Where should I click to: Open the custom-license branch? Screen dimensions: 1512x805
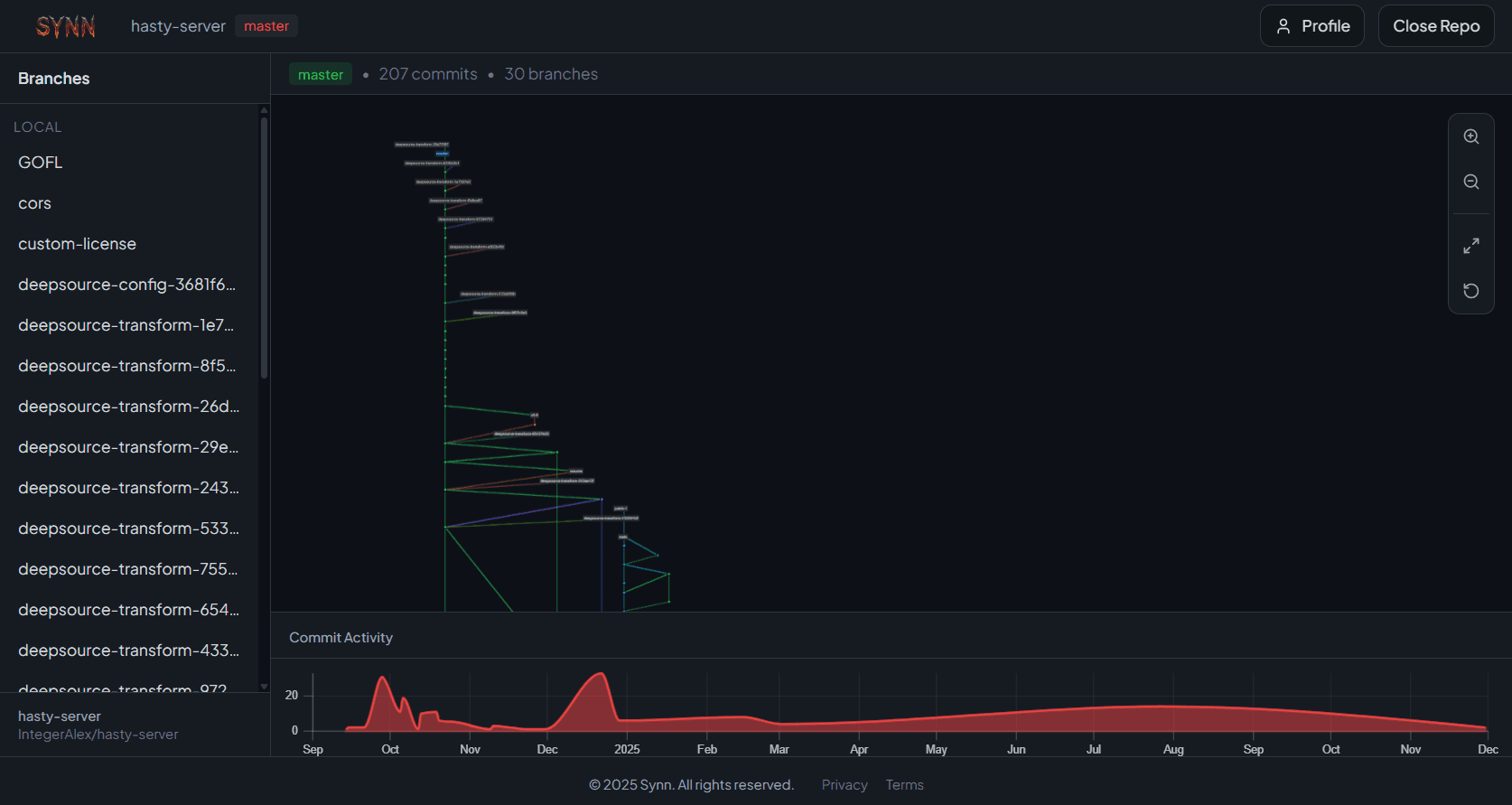coord(78,244)
